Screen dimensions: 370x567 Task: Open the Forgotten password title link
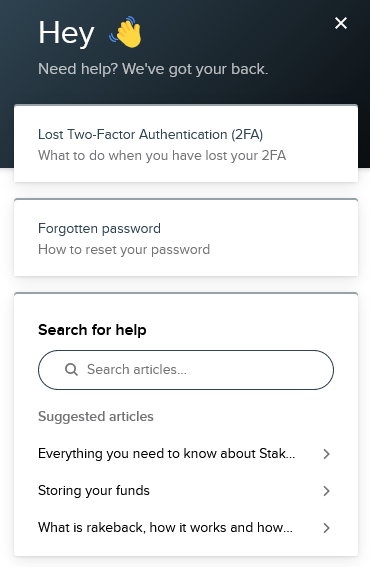click(x=99, y=229)
